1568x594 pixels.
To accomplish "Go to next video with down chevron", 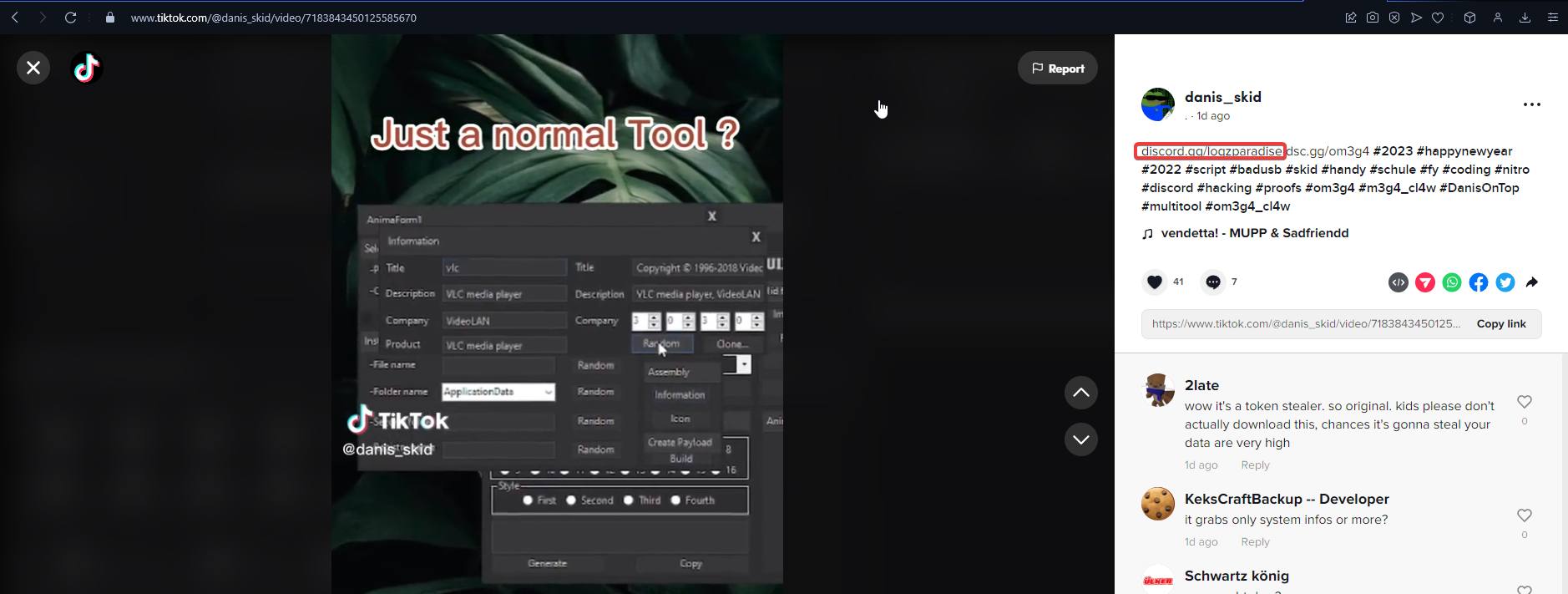I will tap(1080, 439).
